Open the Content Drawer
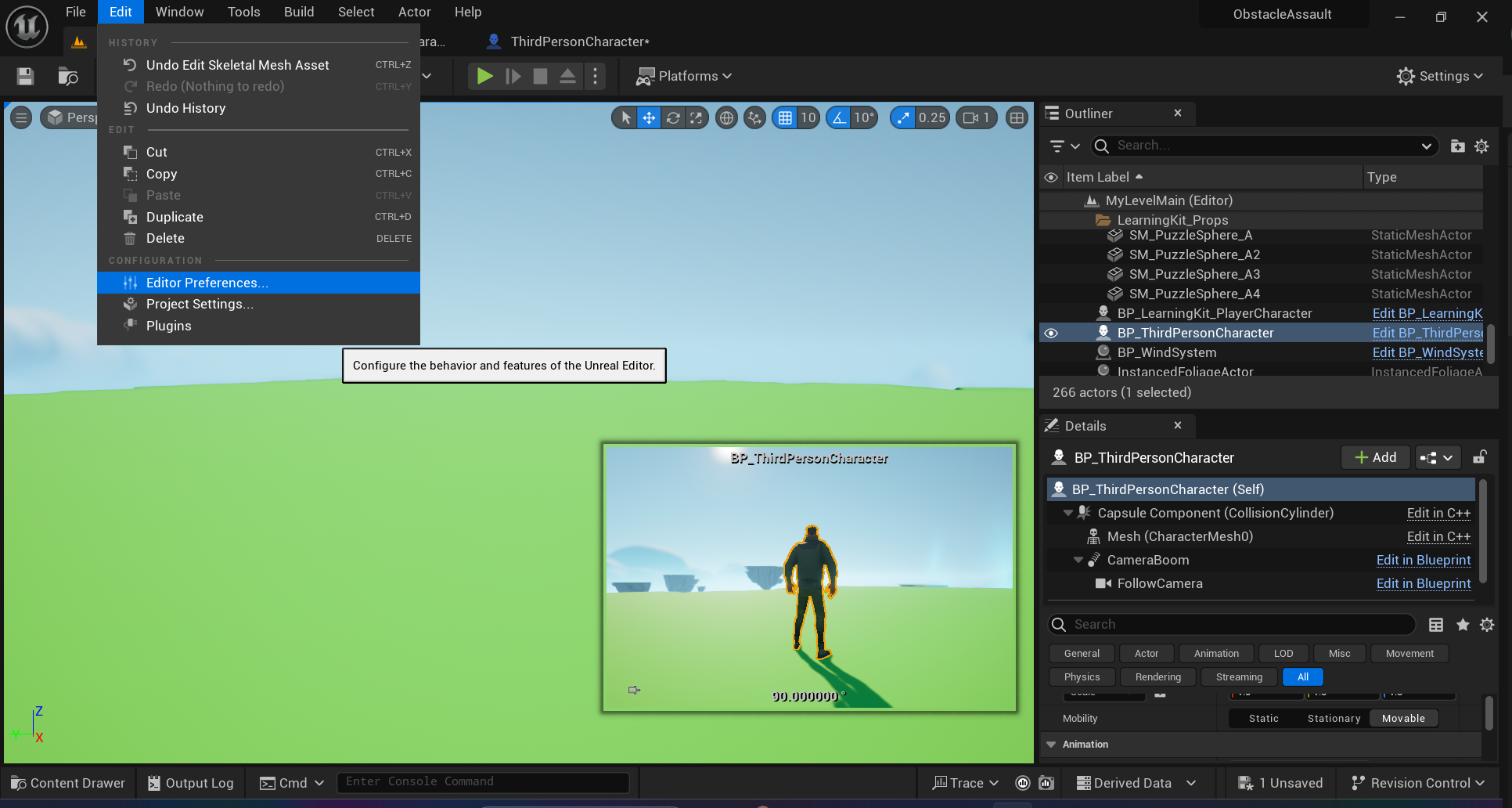This screenshot has width=1512, height=808. [x=68, y=783]
